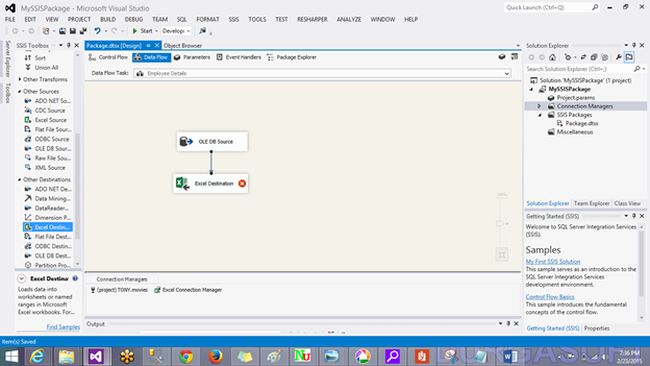Screen dimensions: 650x366
Task: Expand Other Transforms toolbox group
Action: pyautogui.click(x=19, y=79)
